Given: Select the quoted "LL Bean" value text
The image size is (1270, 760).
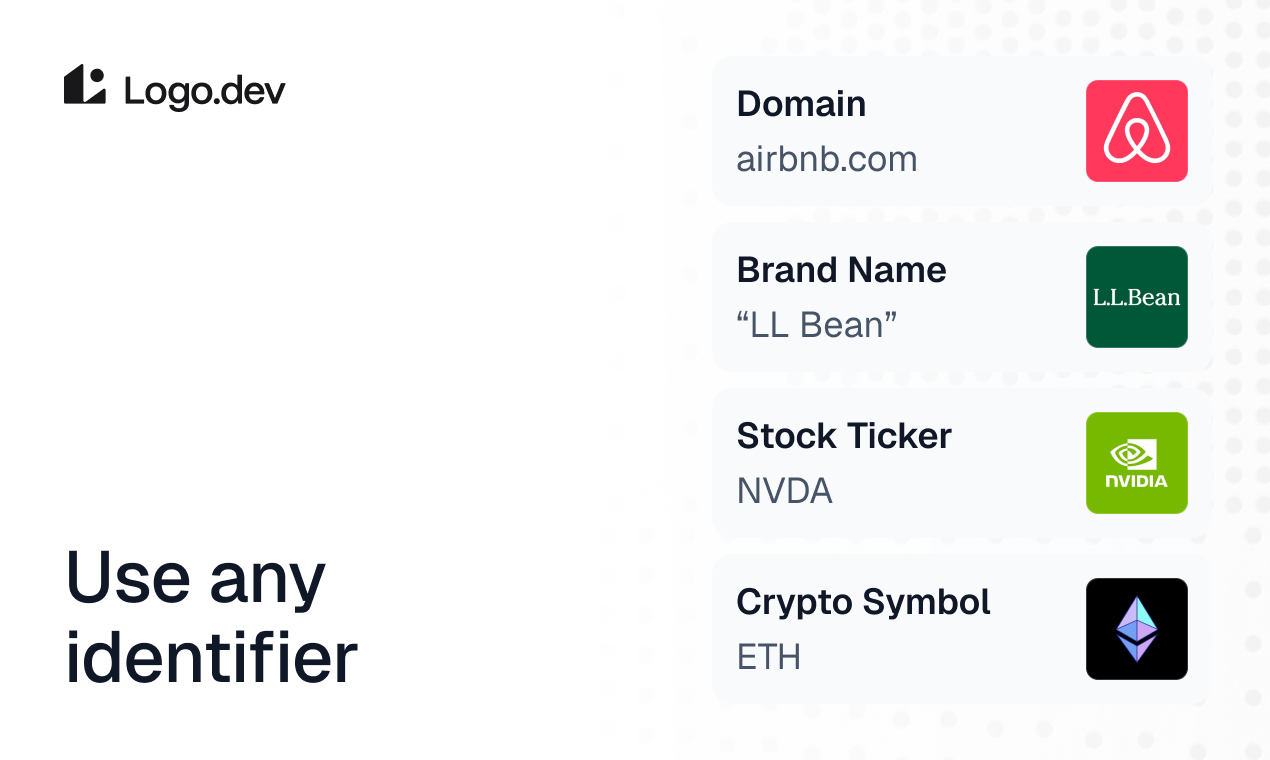Looking at the screenshot, I should (816, 325).
